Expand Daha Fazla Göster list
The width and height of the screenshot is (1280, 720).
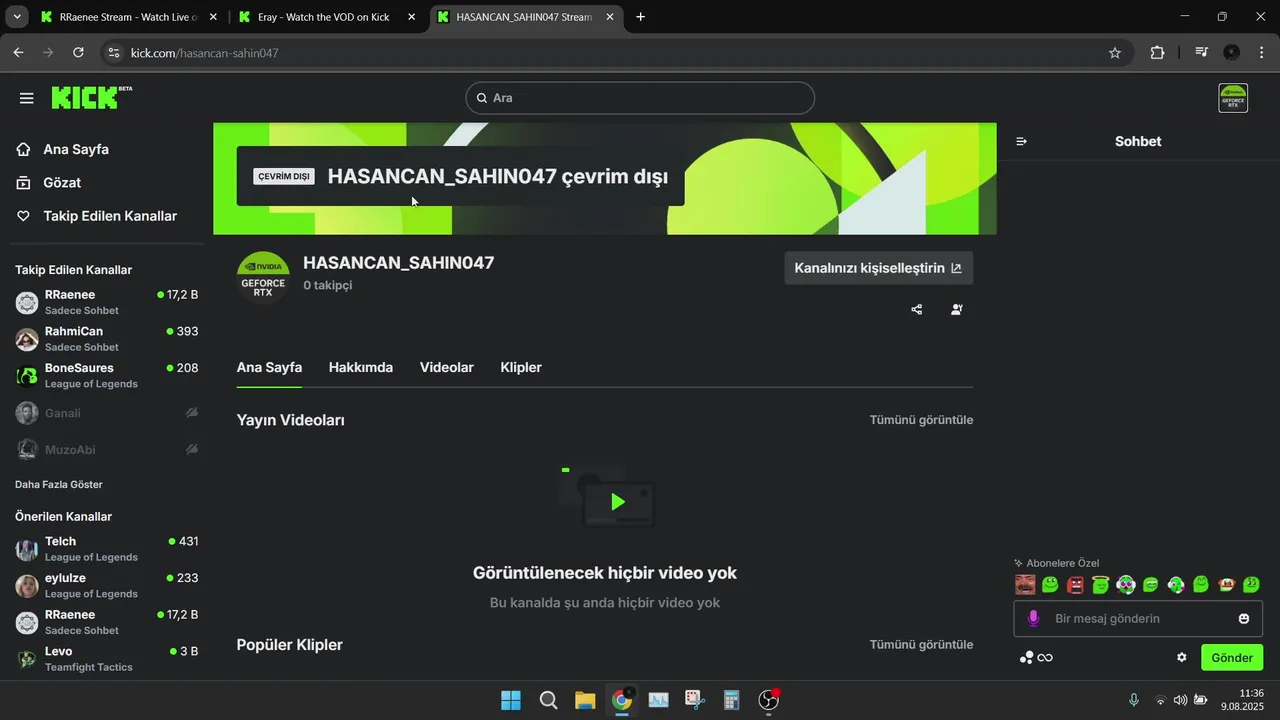[59, 485]
